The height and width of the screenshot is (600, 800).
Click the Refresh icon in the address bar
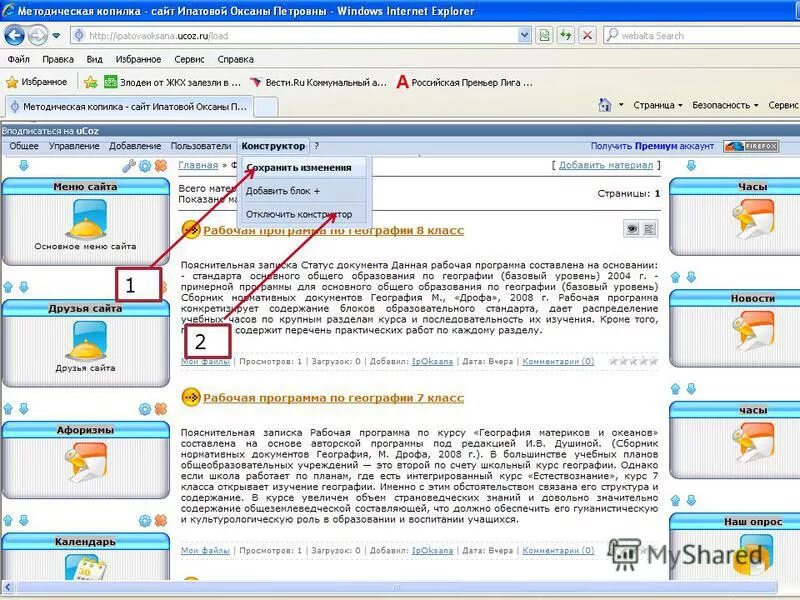point(568,35)
